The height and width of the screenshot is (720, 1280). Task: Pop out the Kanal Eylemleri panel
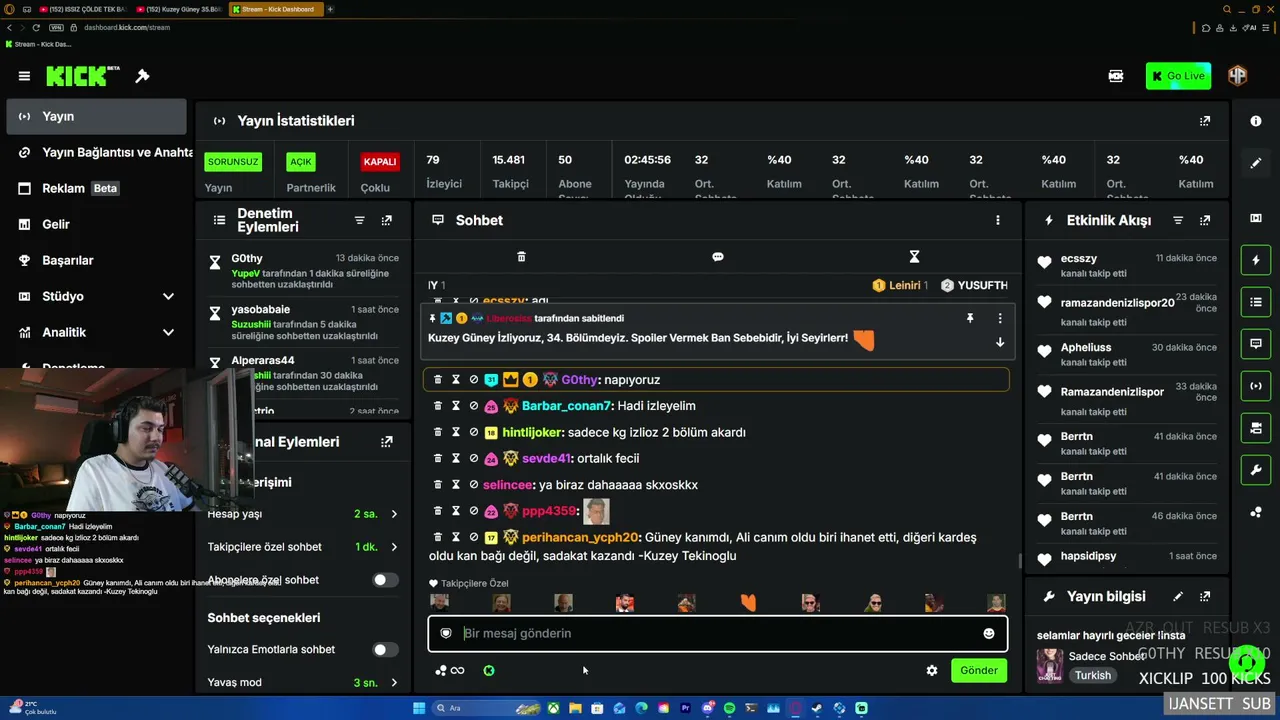387,442
